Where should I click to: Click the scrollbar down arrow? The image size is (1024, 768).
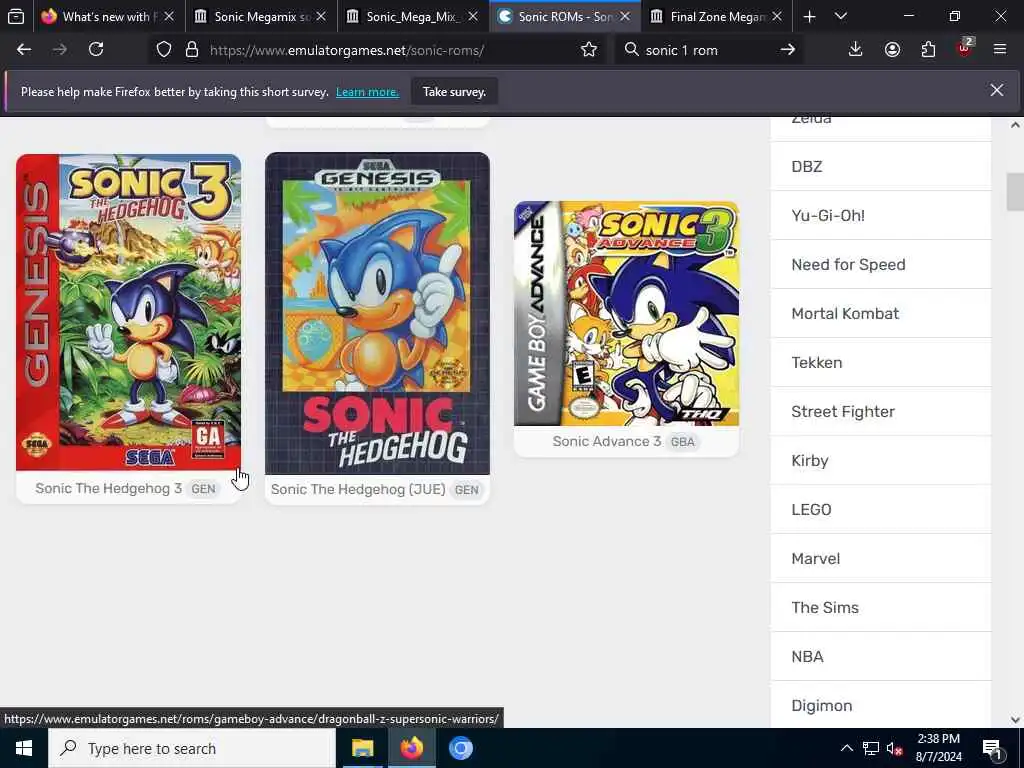click(x=1015, y=720)
